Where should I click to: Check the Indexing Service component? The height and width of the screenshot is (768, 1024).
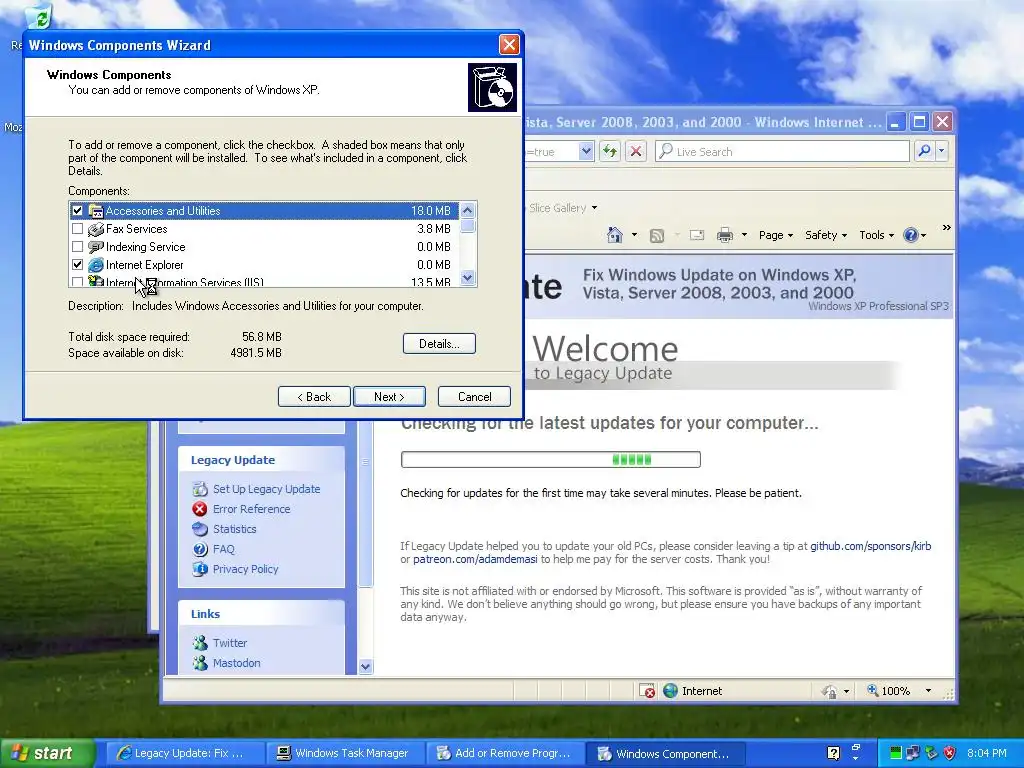[78, 247]
